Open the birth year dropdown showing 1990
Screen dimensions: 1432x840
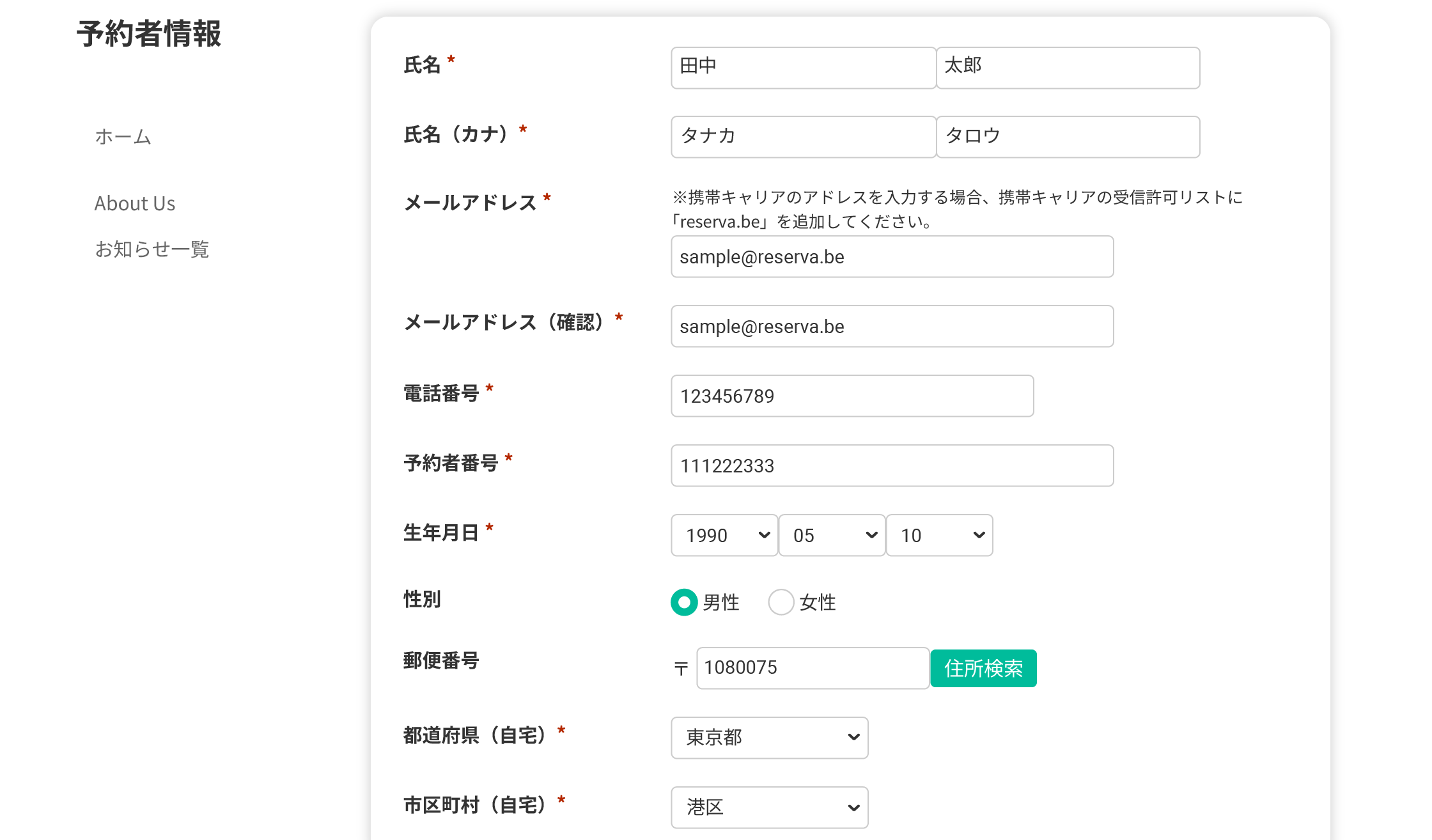click(724, 535)
